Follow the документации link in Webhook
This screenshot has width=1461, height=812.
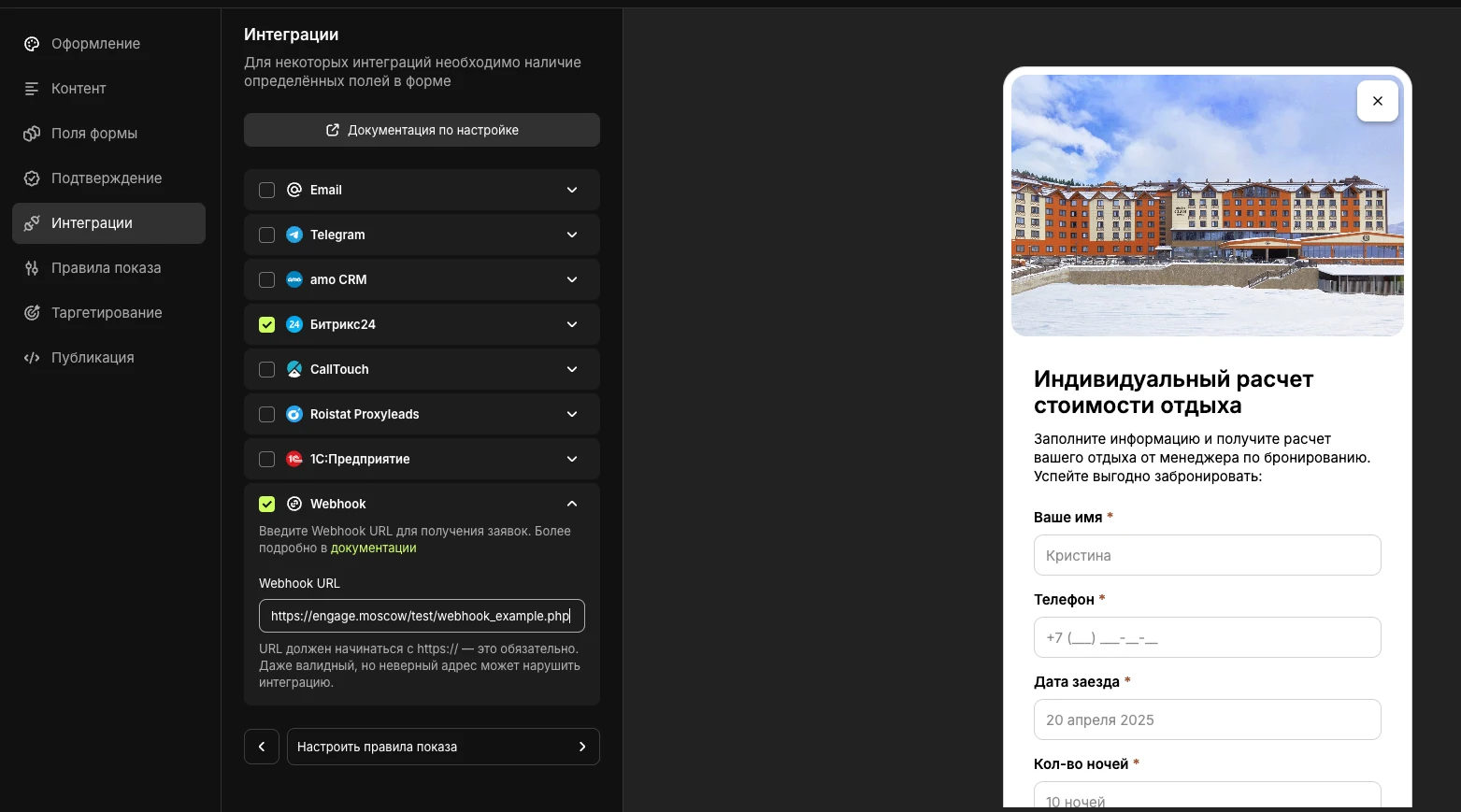tap(373, 548)
